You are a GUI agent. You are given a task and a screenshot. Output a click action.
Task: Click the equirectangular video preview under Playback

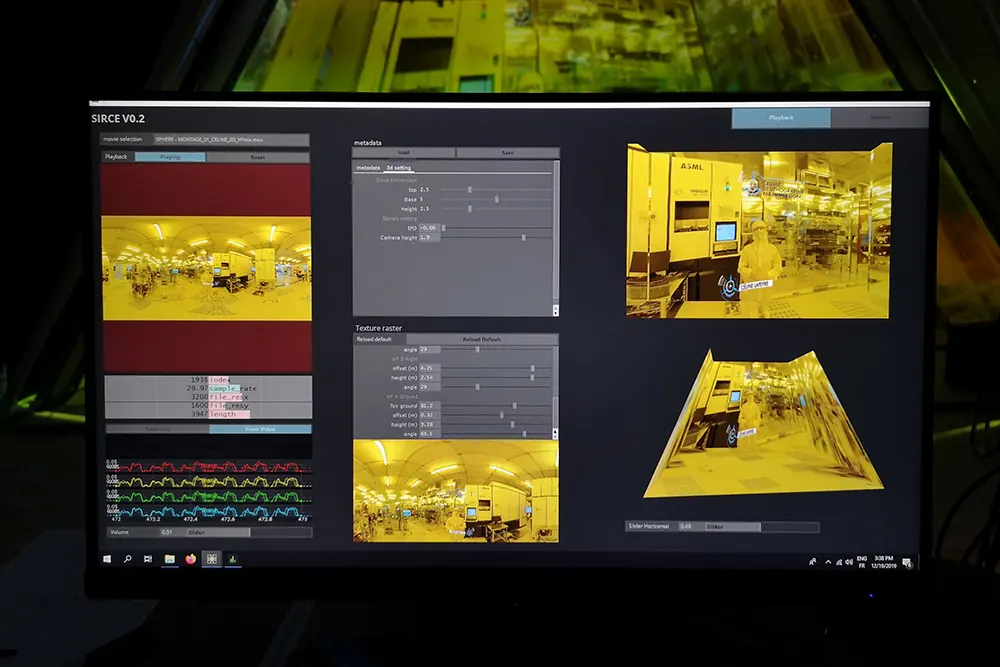point(207,268)
